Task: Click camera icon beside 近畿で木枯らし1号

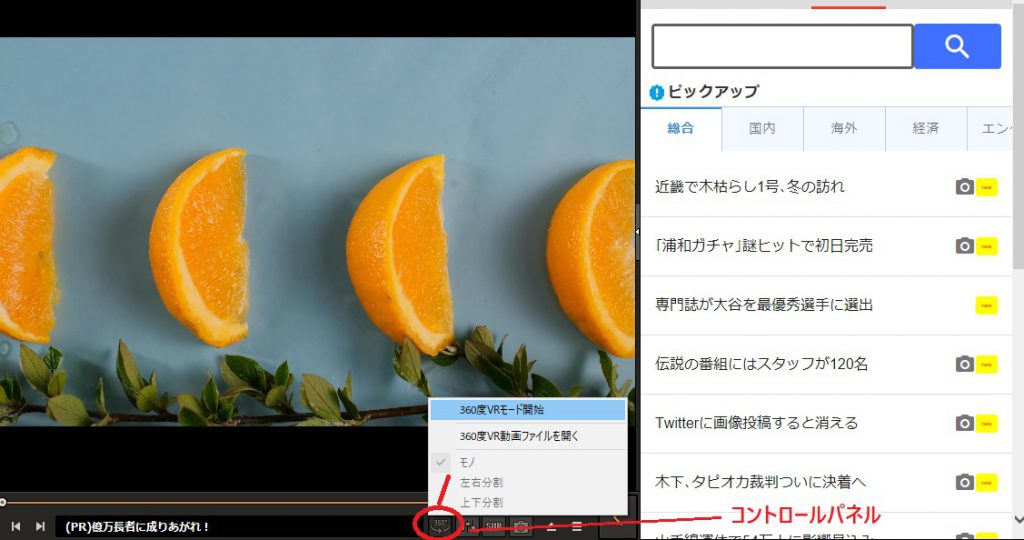Action: tap(965, 187)
